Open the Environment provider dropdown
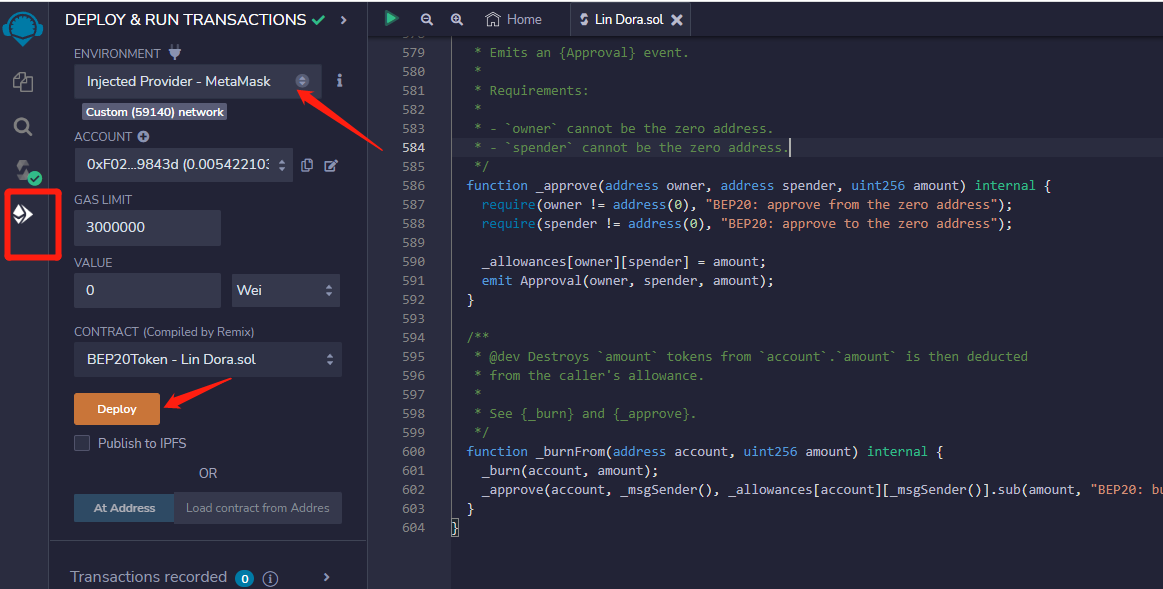1163x589 pixels. pos(197,82)
